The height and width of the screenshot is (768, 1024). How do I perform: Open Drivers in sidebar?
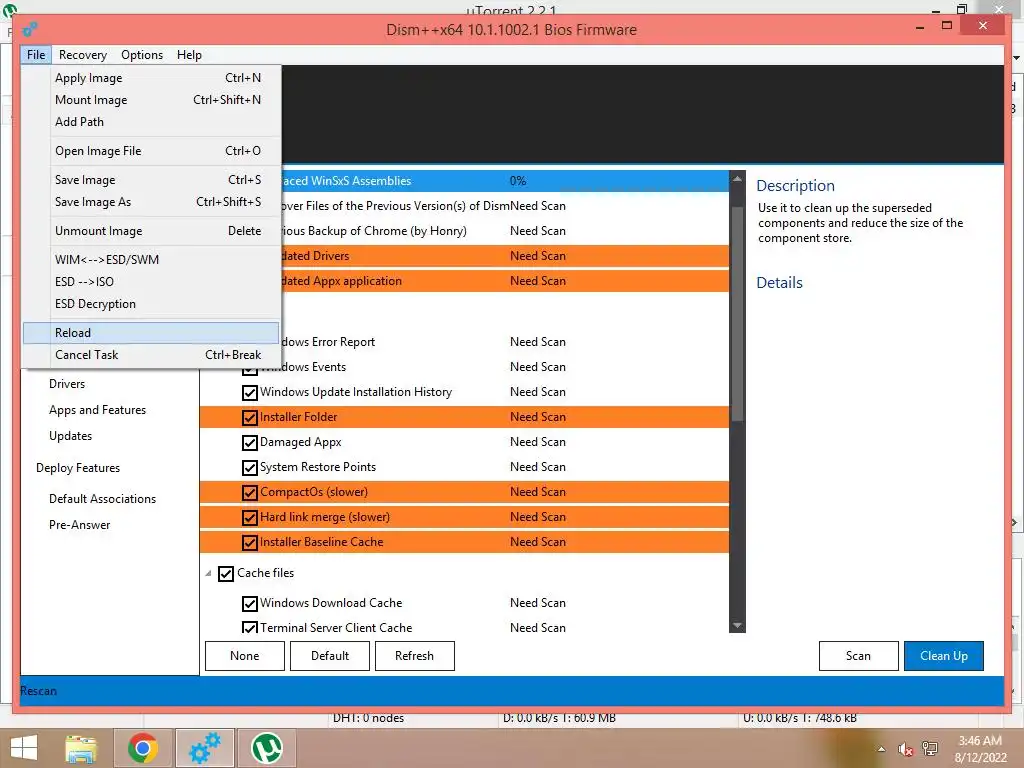point(67,384)
